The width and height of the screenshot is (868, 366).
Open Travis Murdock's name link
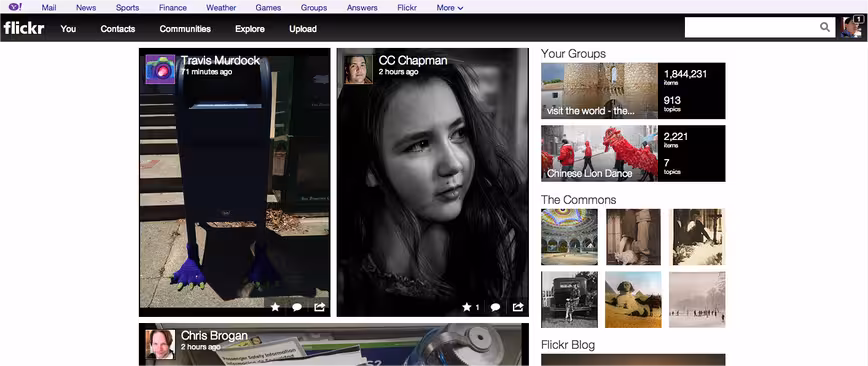220,60
